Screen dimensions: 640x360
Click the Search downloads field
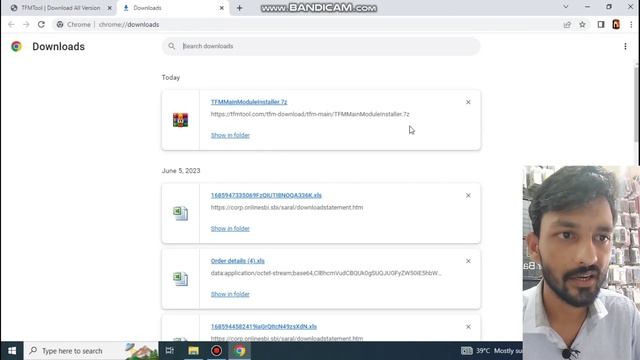[x=321, y=46]
